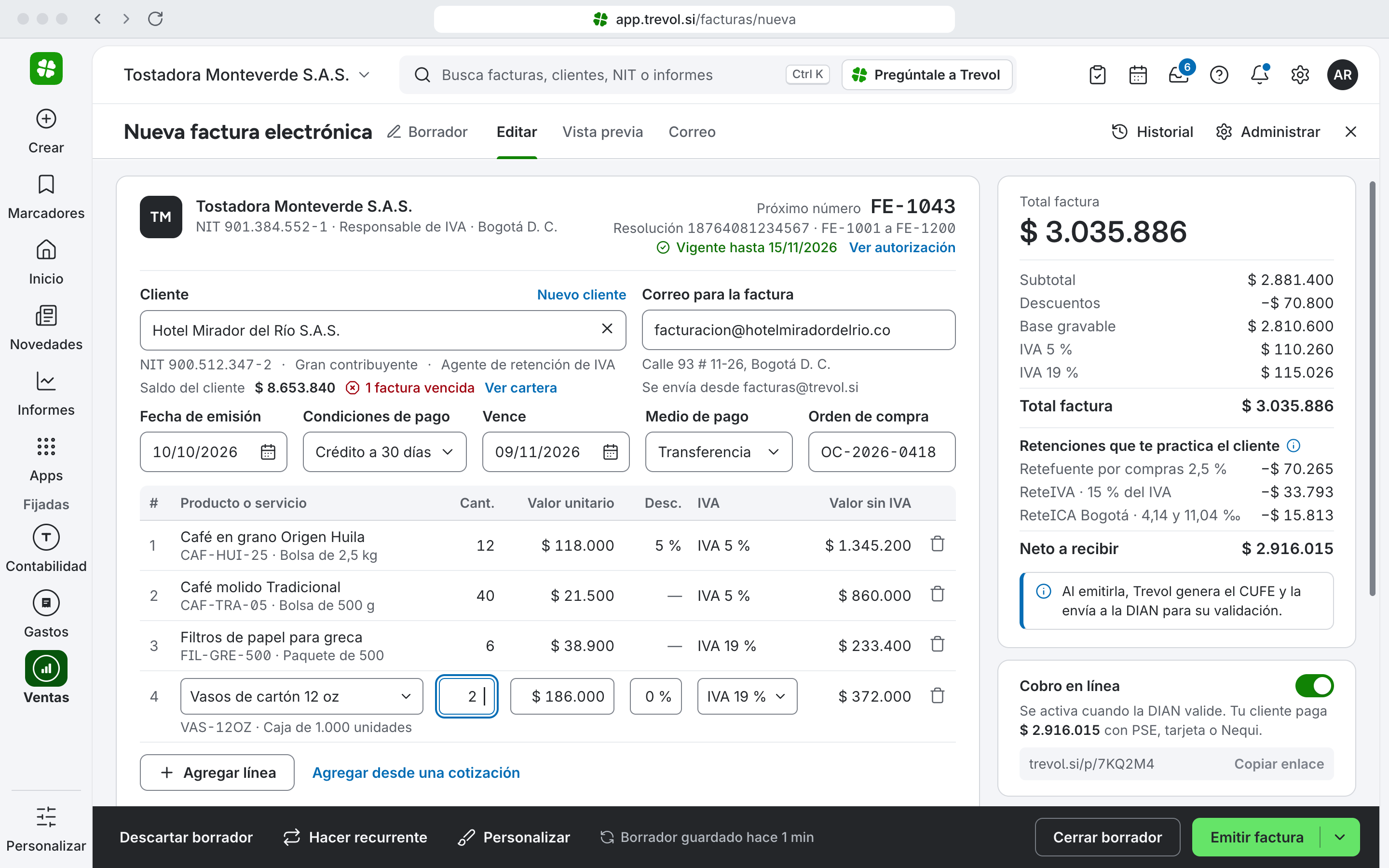Viewport: 1389px width, 868px height.
Task: Click Pregúntale a Trevol
Action: coord(926,75)
